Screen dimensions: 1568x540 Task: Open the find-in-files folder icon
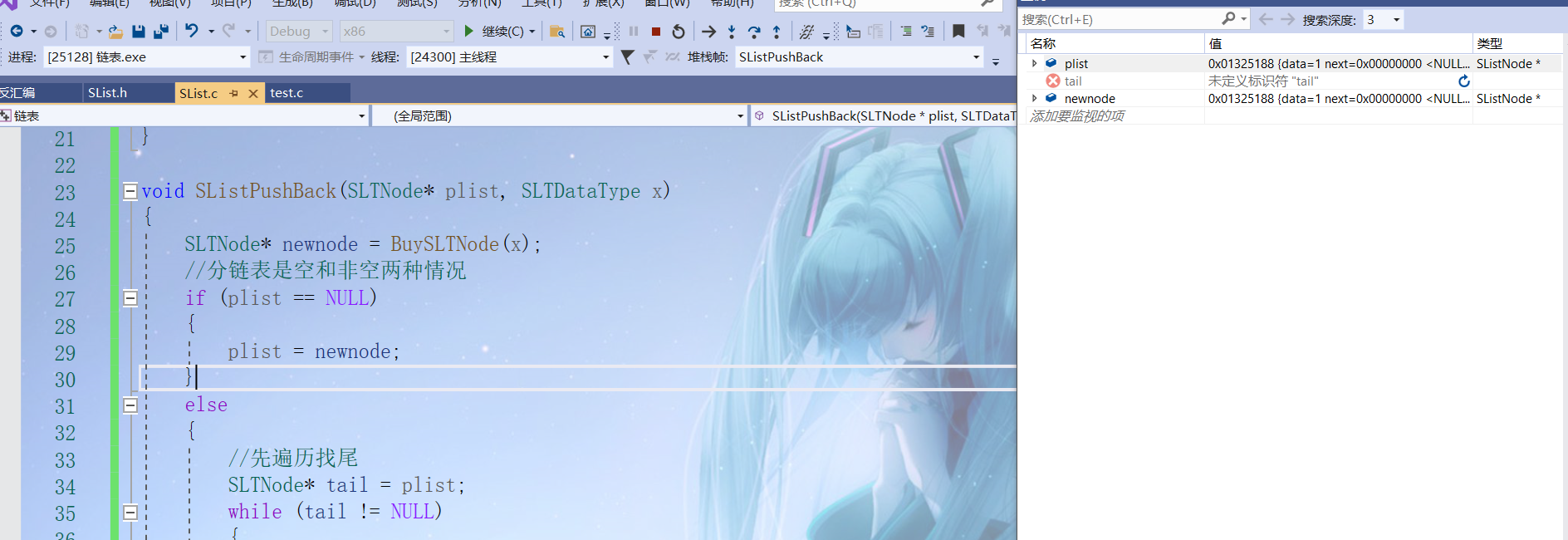pyautogui.click(x=557, y=32)
